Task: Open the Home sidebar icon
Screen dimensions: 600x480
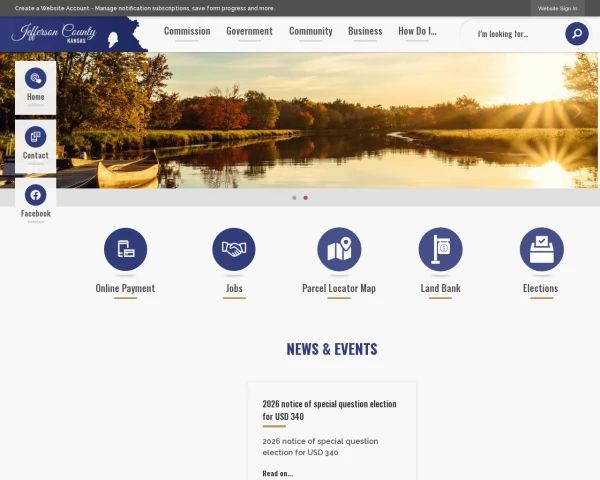Action: 36,78
